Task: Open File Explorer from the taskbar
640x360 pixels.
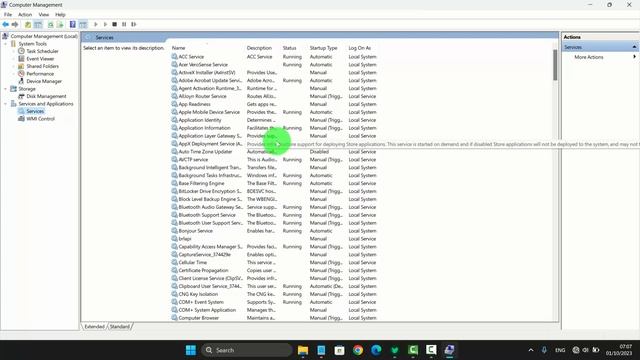Action: point(303,350)
